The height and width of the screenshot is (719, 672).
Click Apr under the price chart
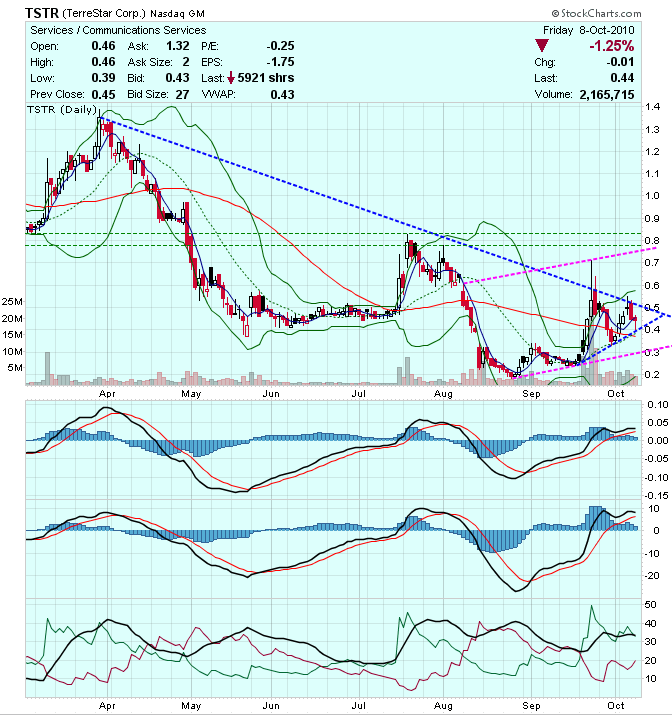107,394
